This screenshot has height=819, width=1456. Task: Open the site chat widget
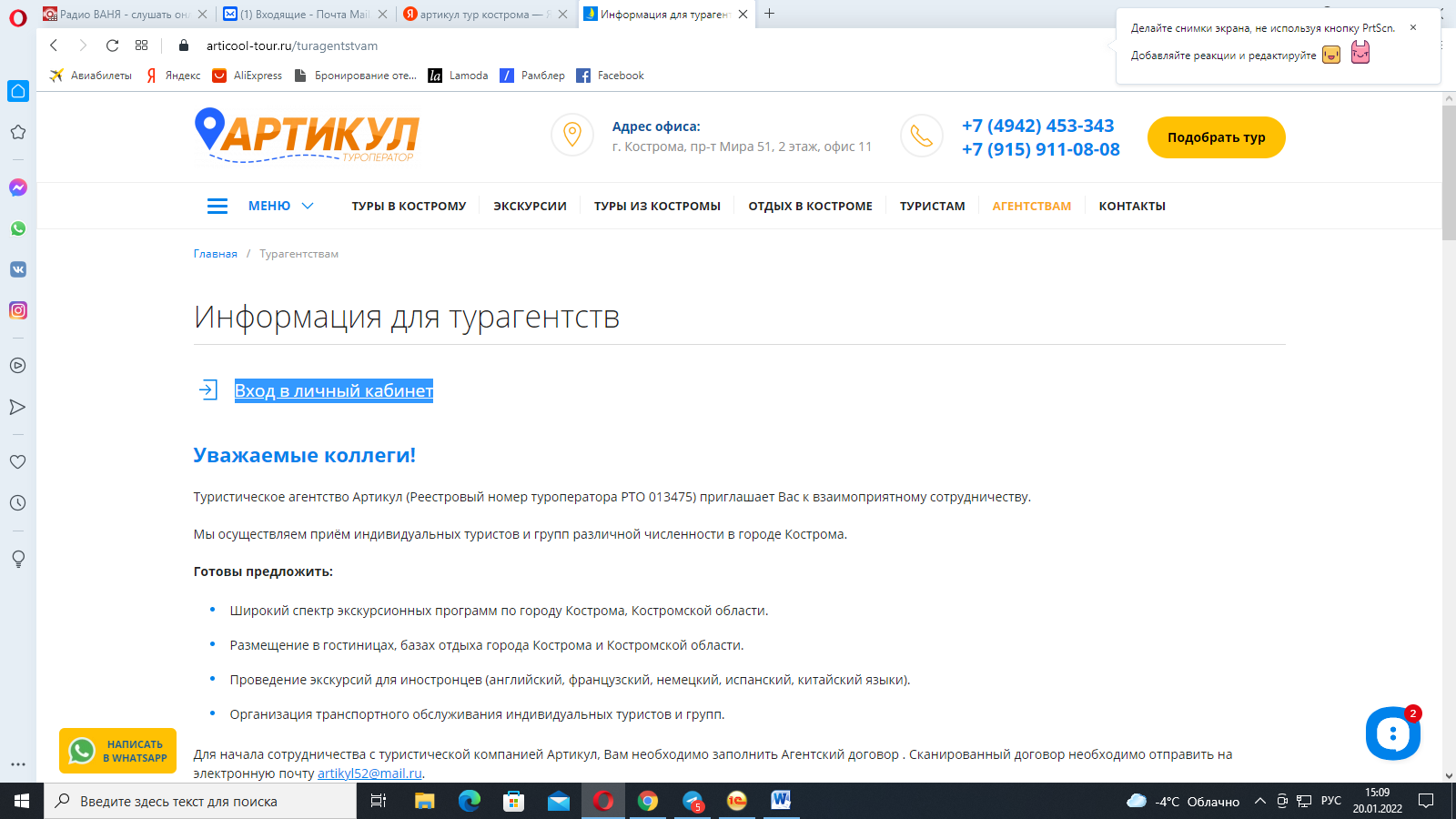[1392, 733]
